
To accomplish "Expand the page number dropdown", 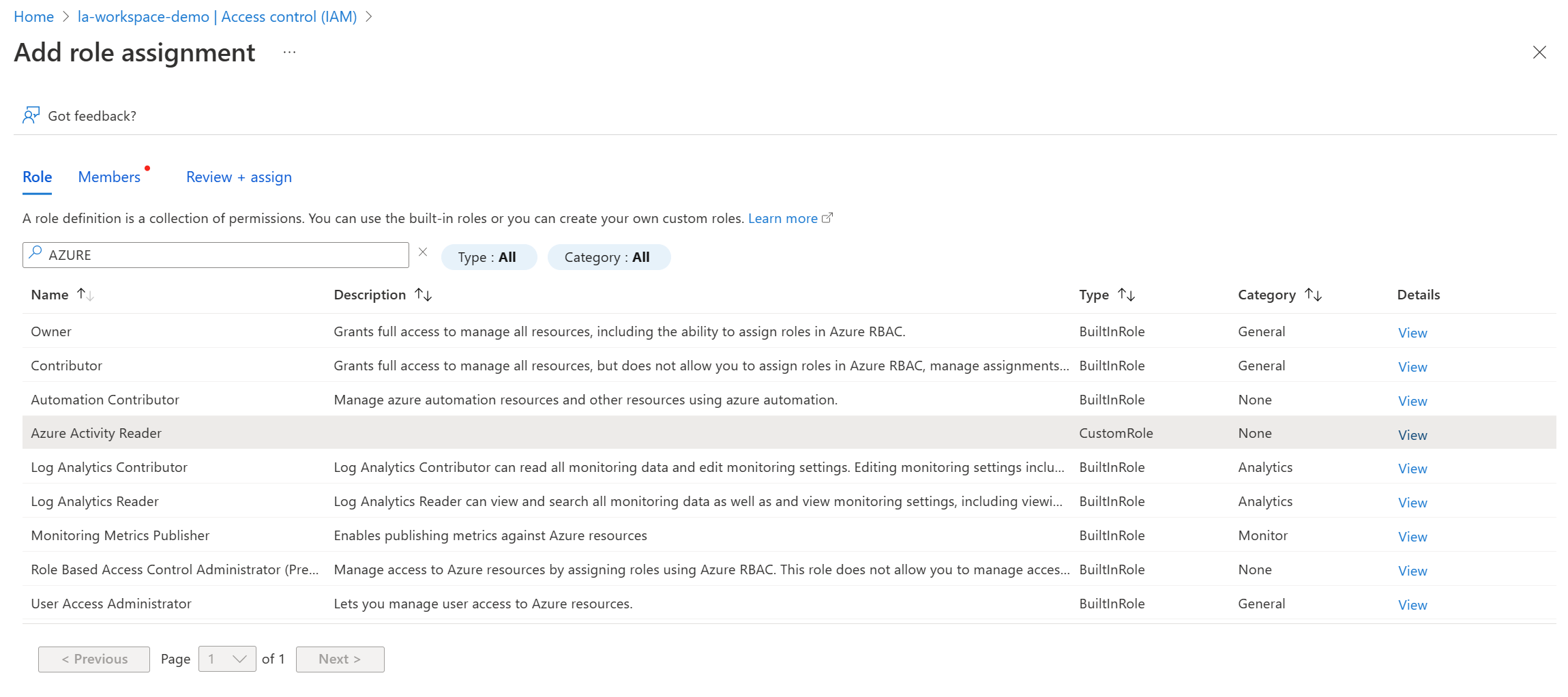I will (227, 659).
